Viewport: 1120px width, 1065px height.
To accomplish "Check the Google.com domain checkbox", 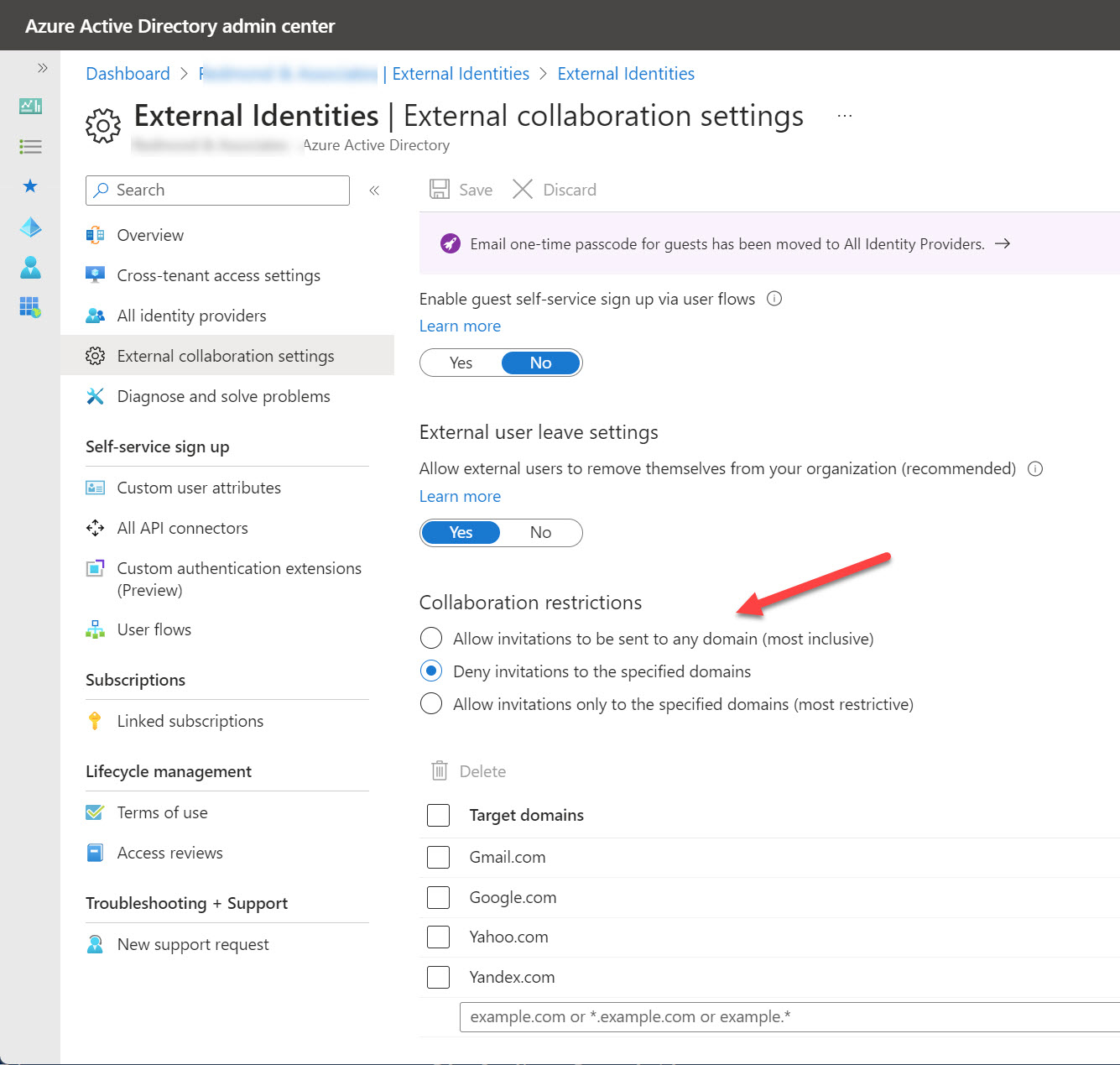I will tap(439, 897).
